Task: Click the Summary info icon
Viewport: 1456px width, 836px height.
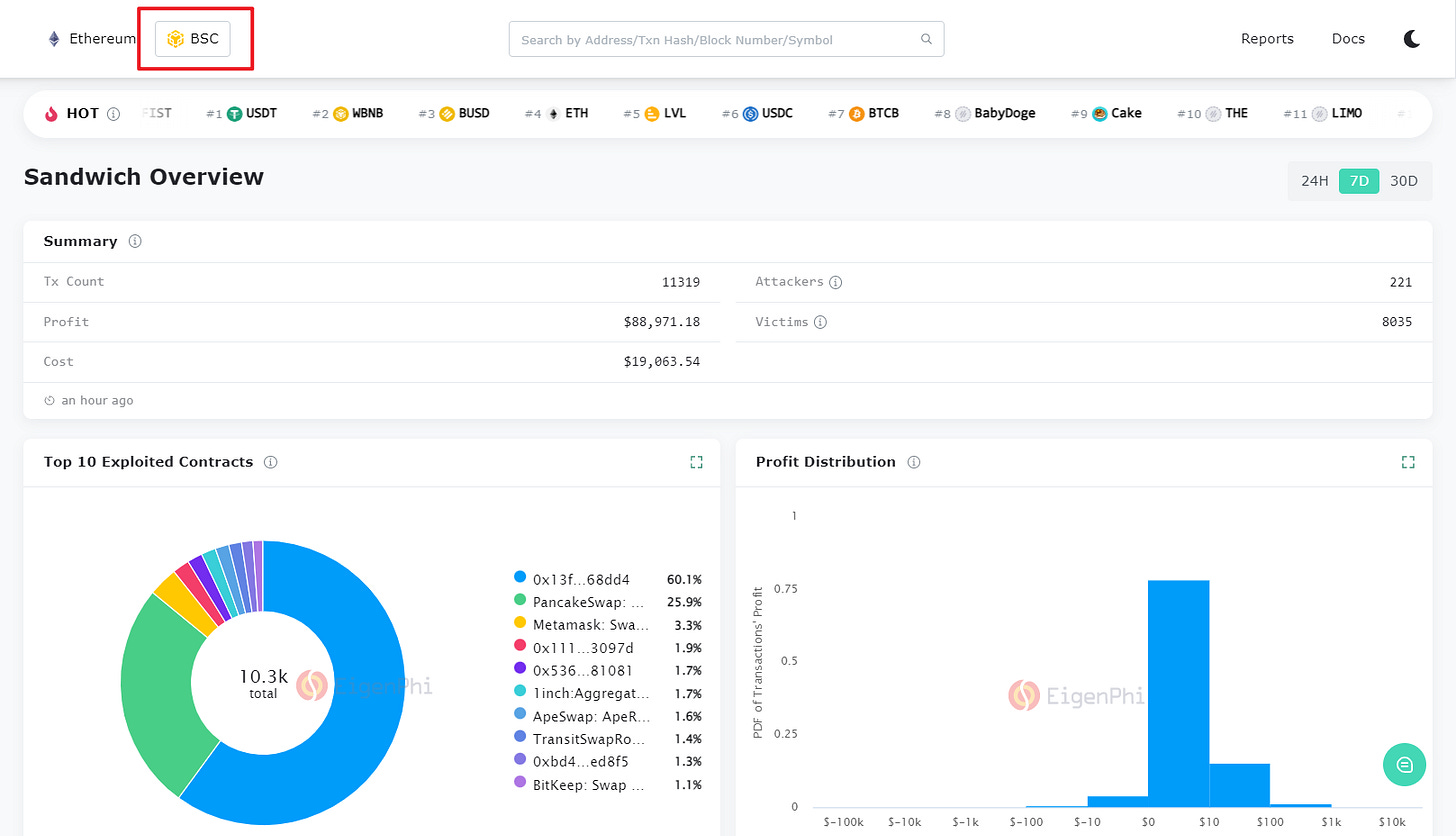Action: pos(135,242)
